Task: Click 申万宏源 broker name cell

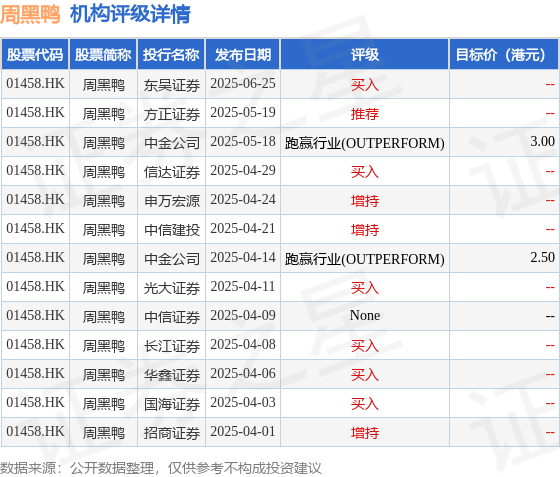Action: (x=171, y=201)
